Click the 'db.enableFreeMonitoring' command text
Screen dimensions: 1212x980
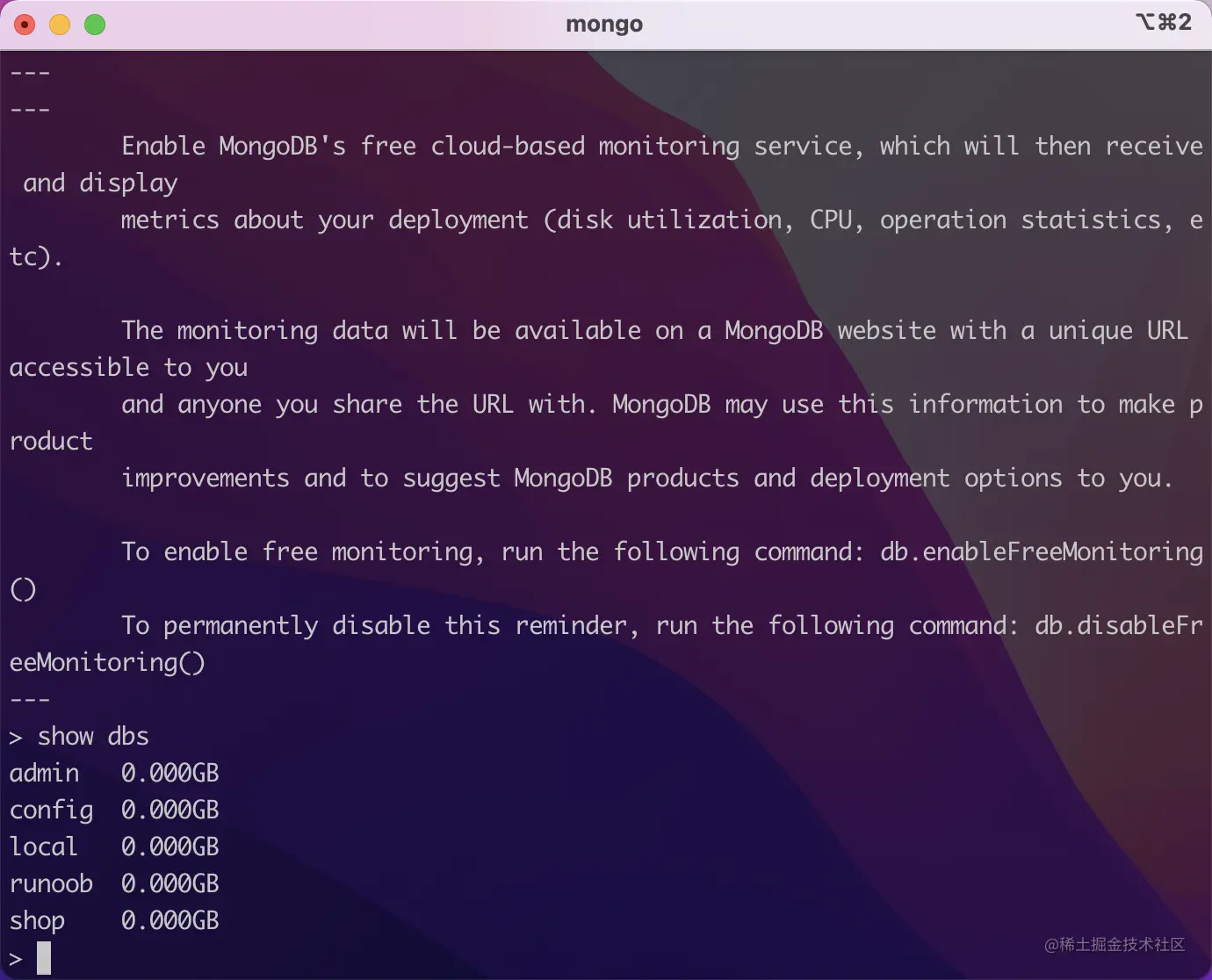[1042, 551]
